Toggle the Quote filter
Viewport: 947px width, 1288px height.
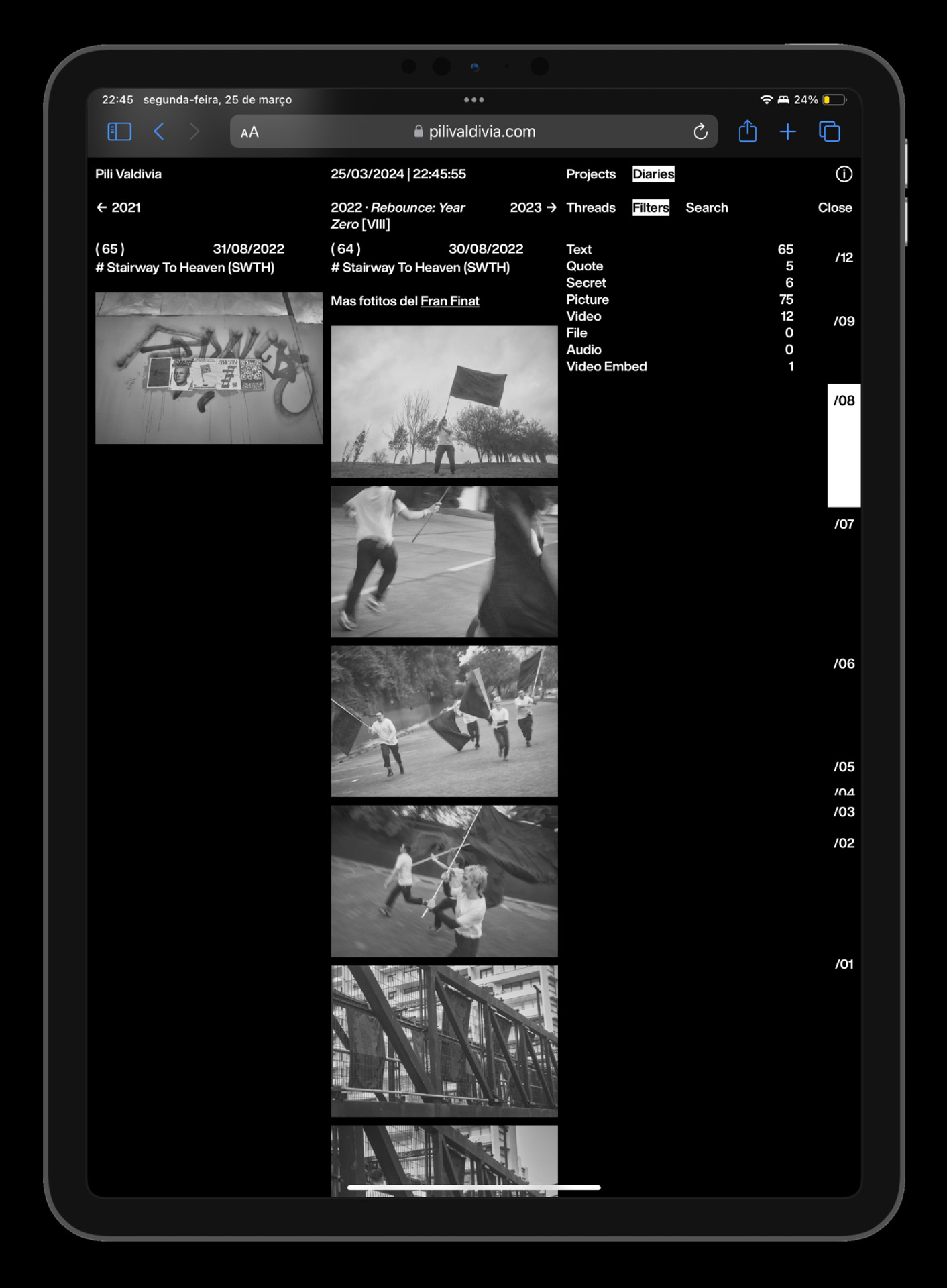(x=584, y=266)
